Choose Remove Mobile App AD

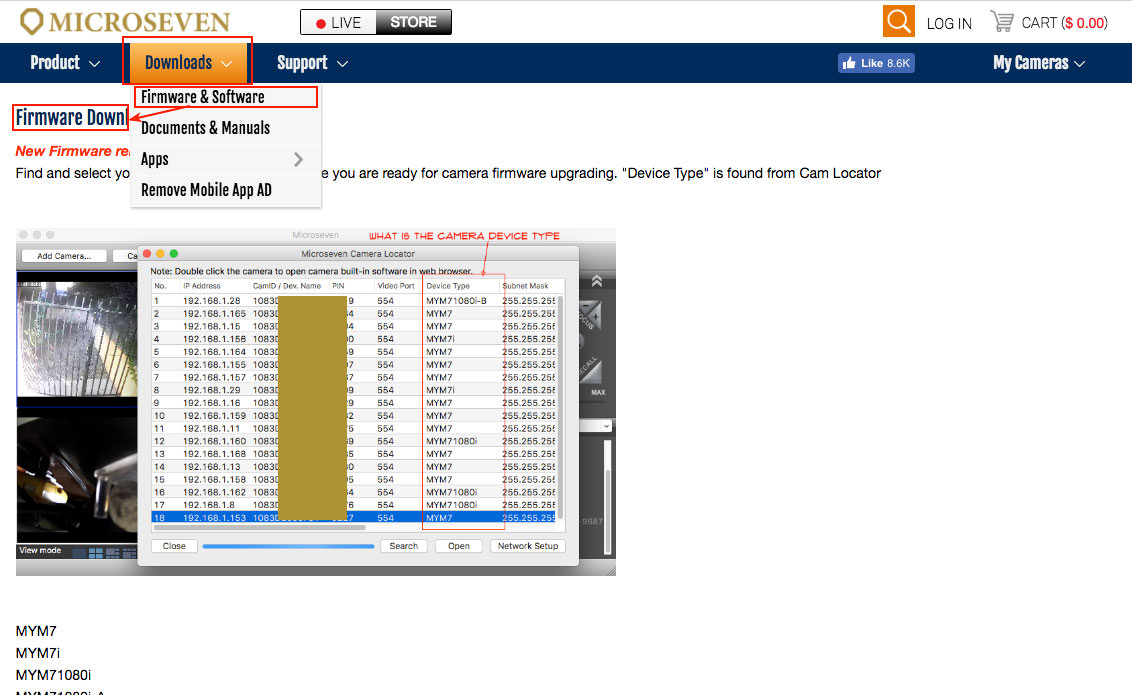pos(225,190)
